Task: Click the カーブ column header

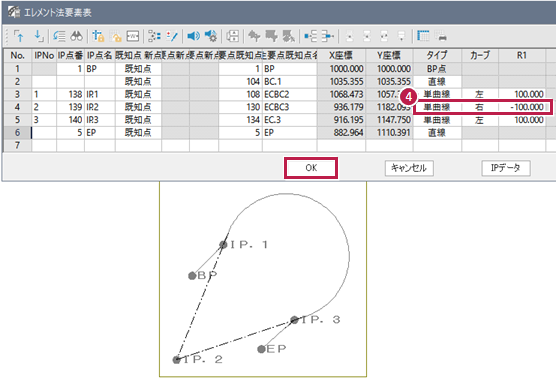Action: tap(480, 56)
